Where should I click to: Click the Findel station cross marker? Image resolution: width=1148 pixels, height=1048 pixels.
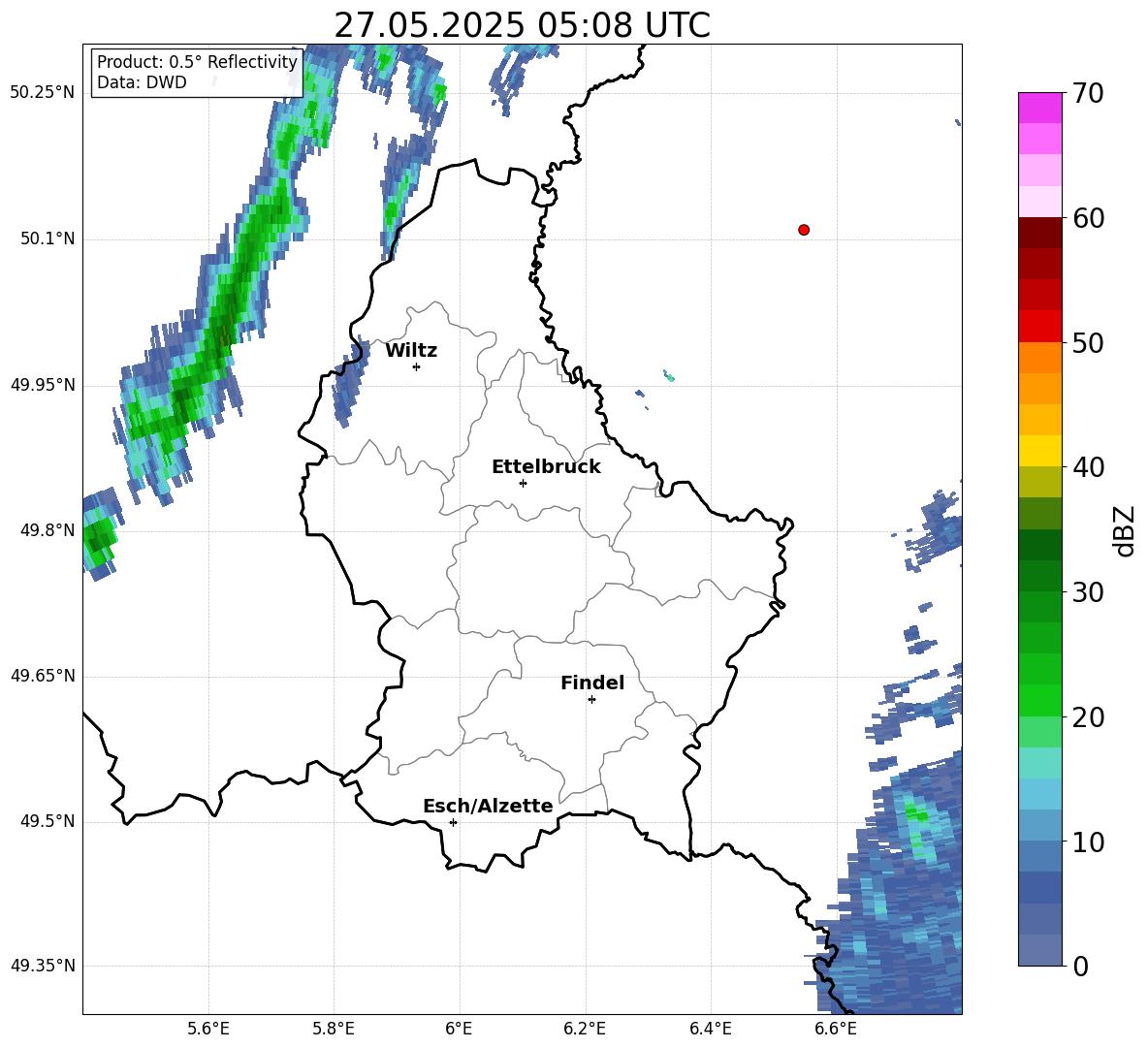click(x=591, y=700)
